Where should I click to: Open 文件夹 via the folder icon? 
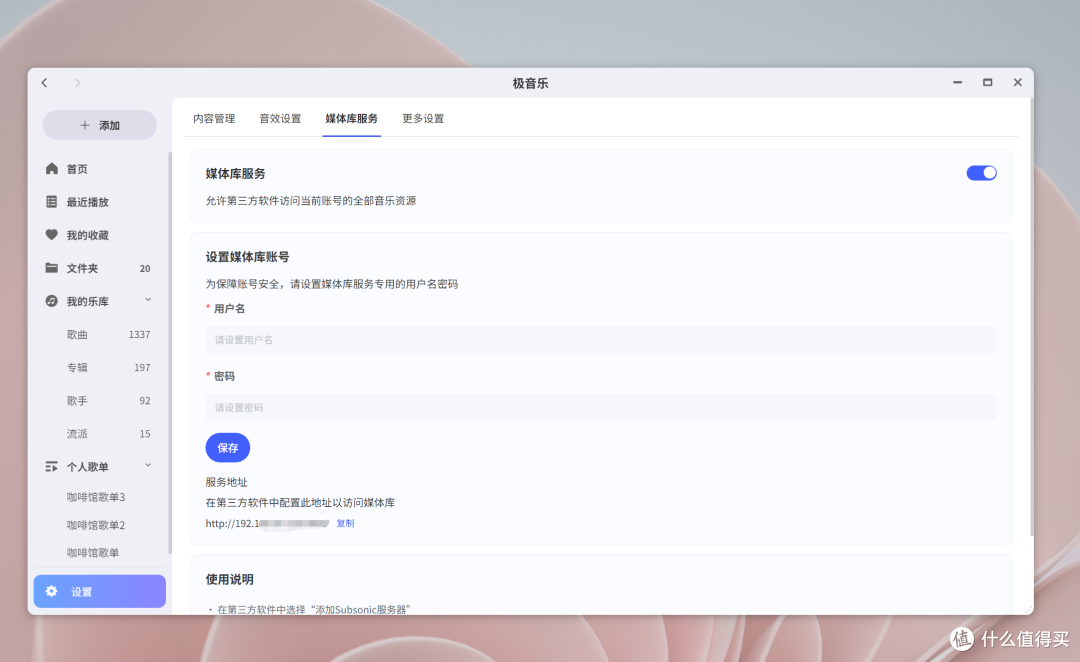point(52,268)
